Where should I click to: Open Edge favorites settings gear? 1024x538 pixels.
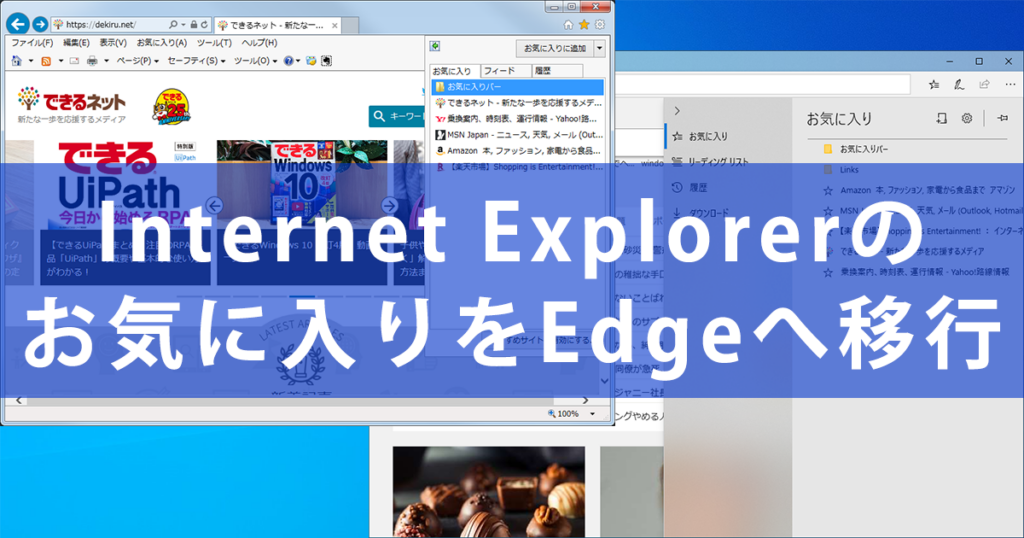[967, 118]
